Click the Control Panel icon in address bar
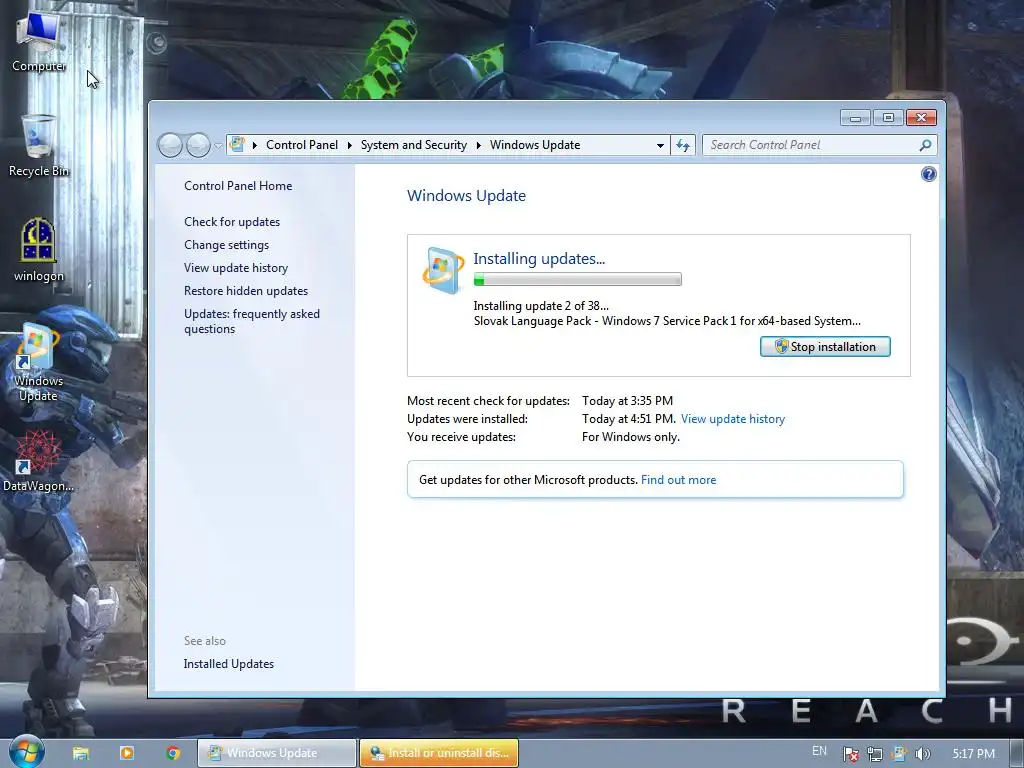This screenshot has height=768, width=1024. (238, 144)
